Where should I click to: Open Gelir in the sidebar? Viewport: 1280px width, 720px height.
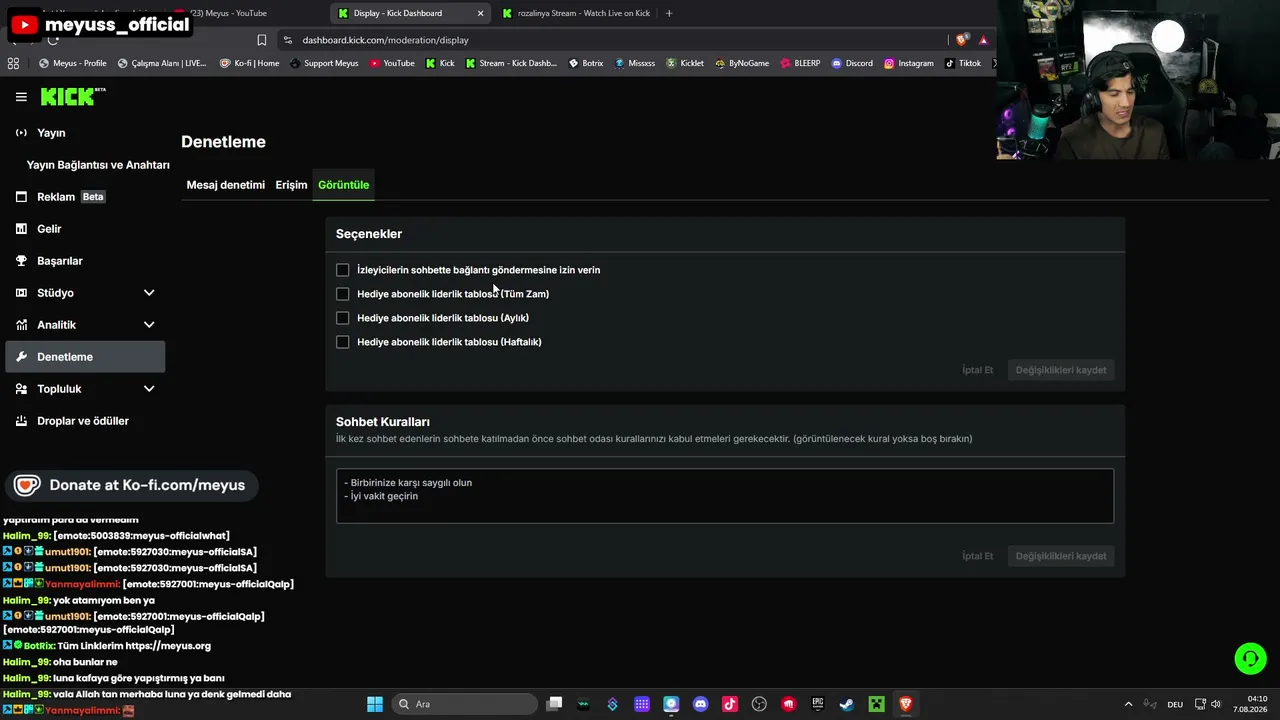coord(85,229)
